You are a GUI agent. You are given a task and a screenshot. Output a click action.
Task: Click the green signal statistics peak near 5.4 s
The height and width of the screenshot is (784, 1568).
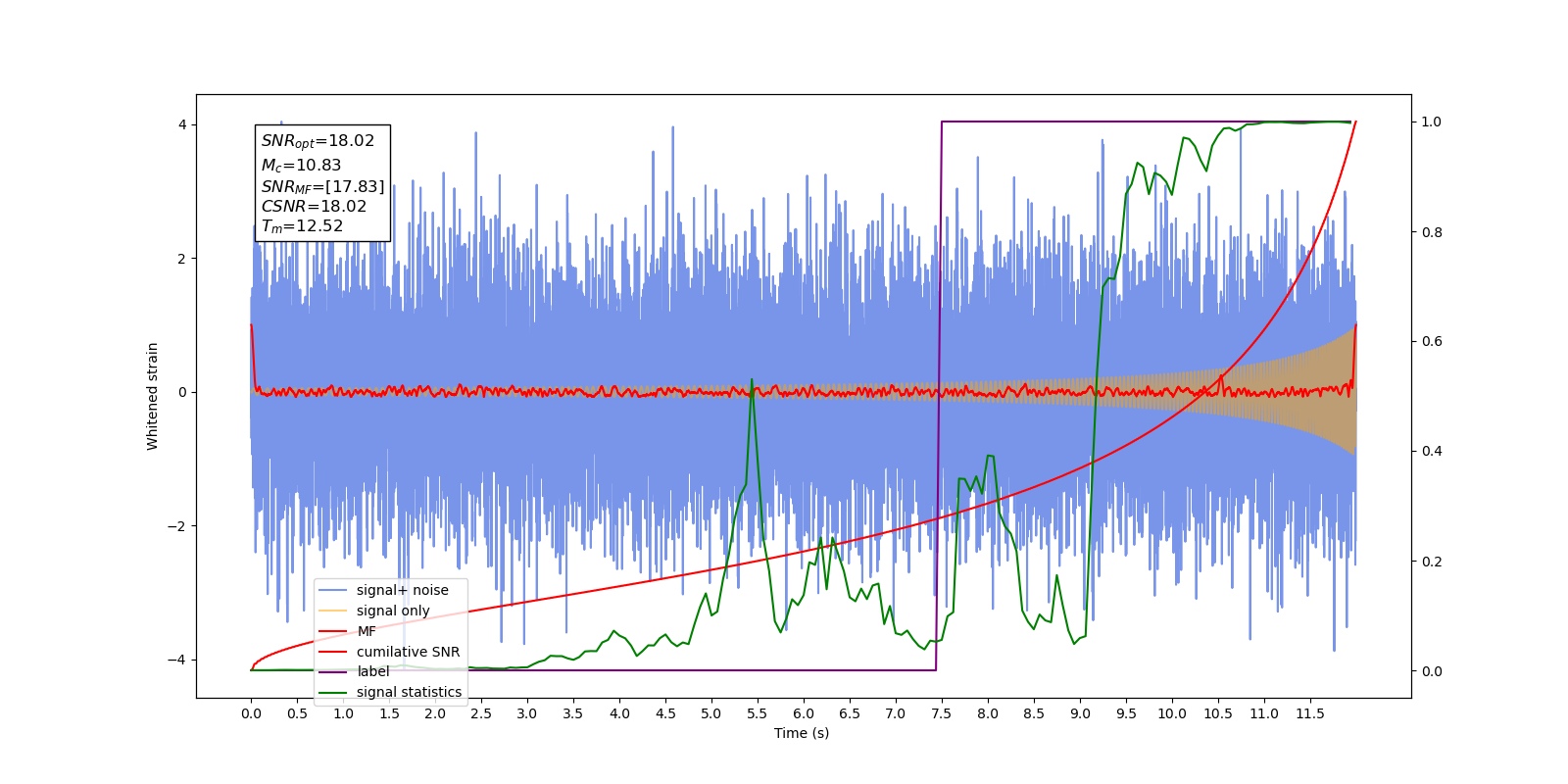(x=752, y=379)
